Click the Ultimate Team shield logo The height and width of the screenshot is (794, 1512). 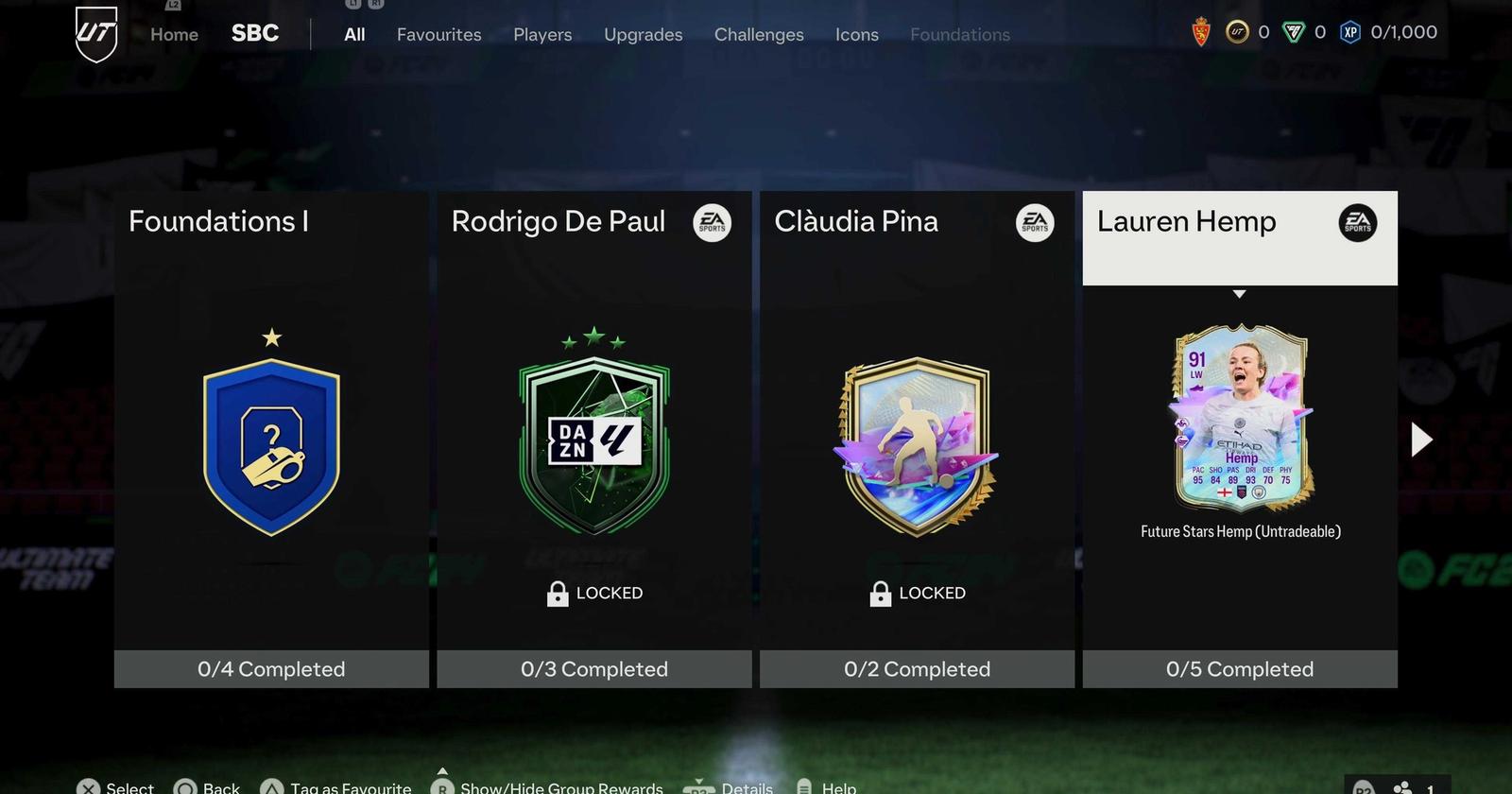click(x=96, y=34)
